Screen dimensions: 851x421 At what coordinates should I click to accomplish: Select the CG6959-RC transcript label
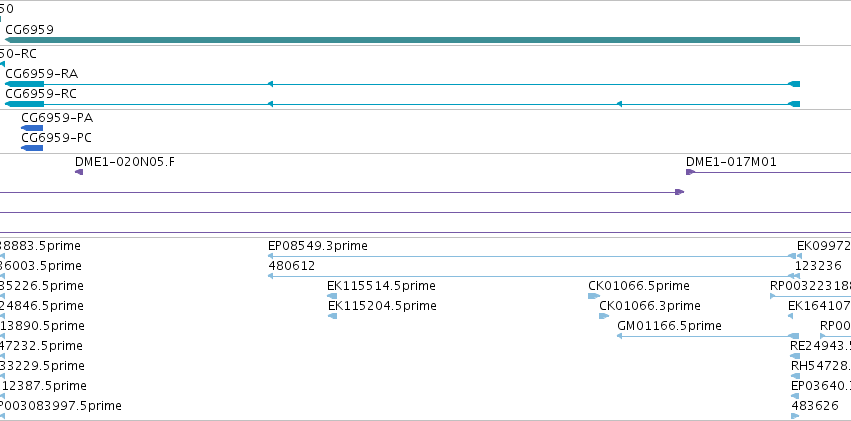click(41, 94)
